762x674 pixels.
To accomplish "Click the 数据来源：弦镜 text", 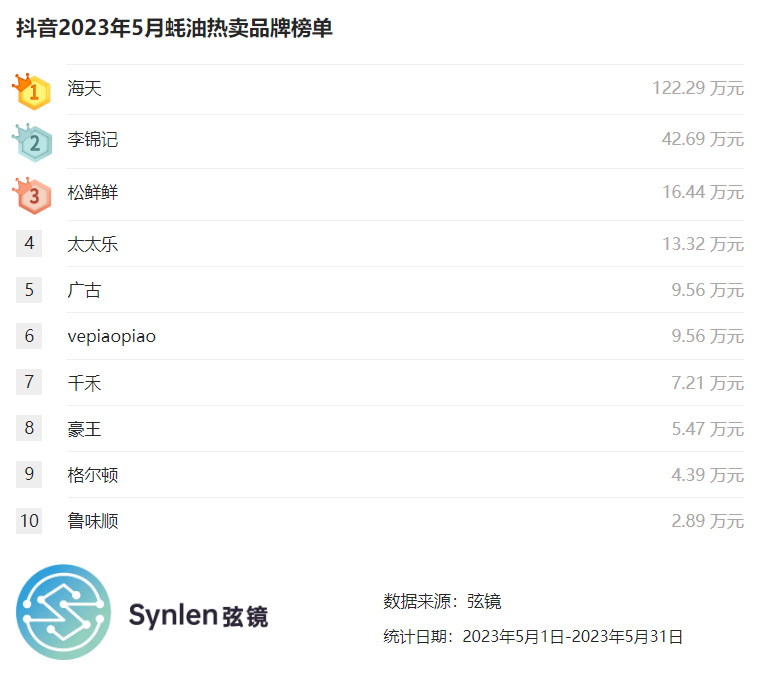I will point(442,602).
